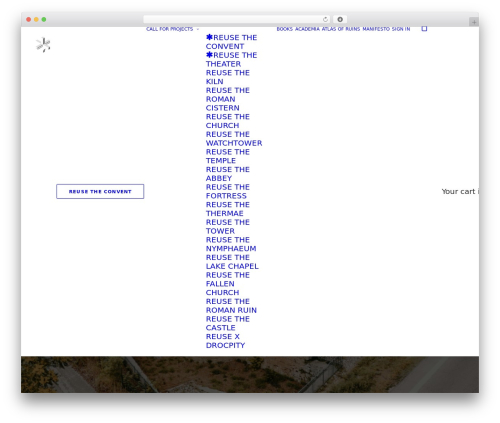Open Reuse the Watchtower project link
The height and width of the screenshot is (423, 500).
234,139
